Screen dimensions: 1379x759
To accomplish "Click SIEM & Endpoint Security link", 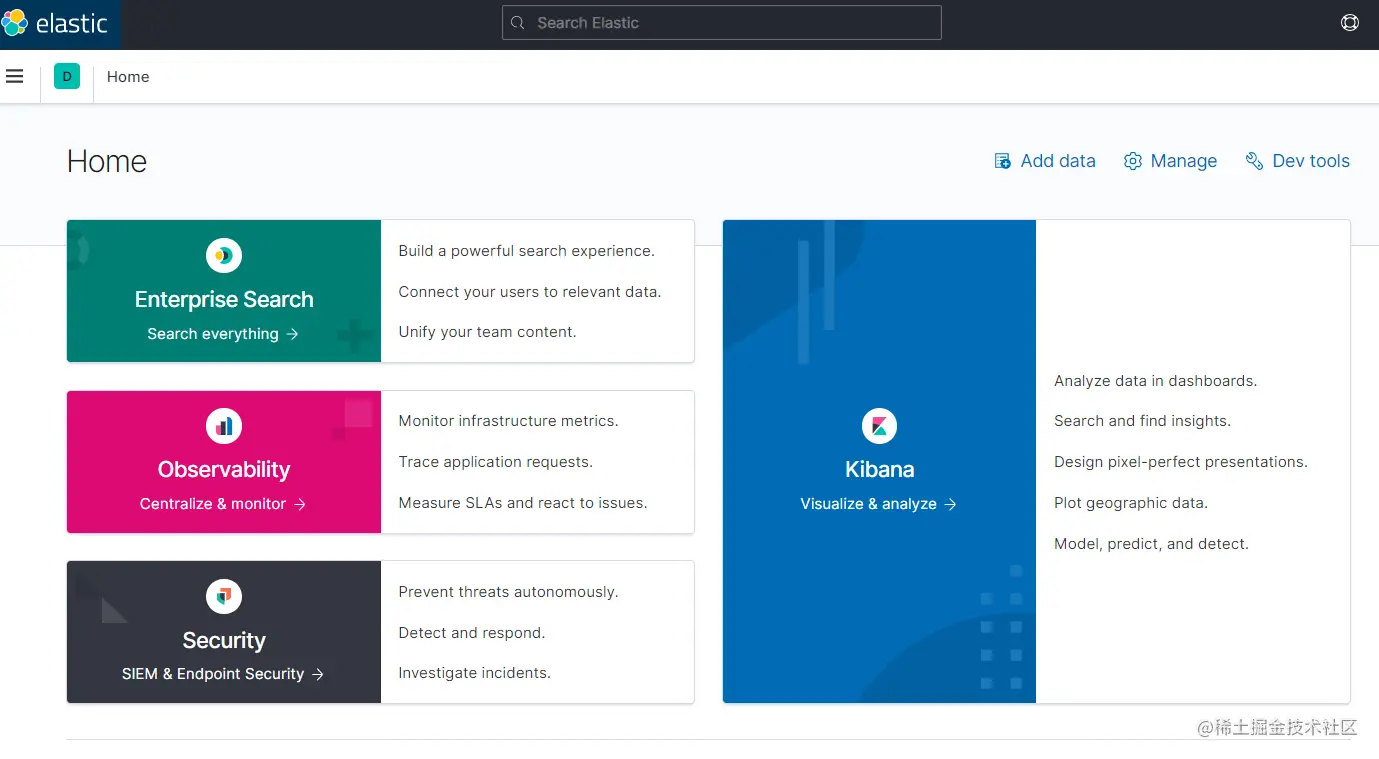I will tap(223, 674).
